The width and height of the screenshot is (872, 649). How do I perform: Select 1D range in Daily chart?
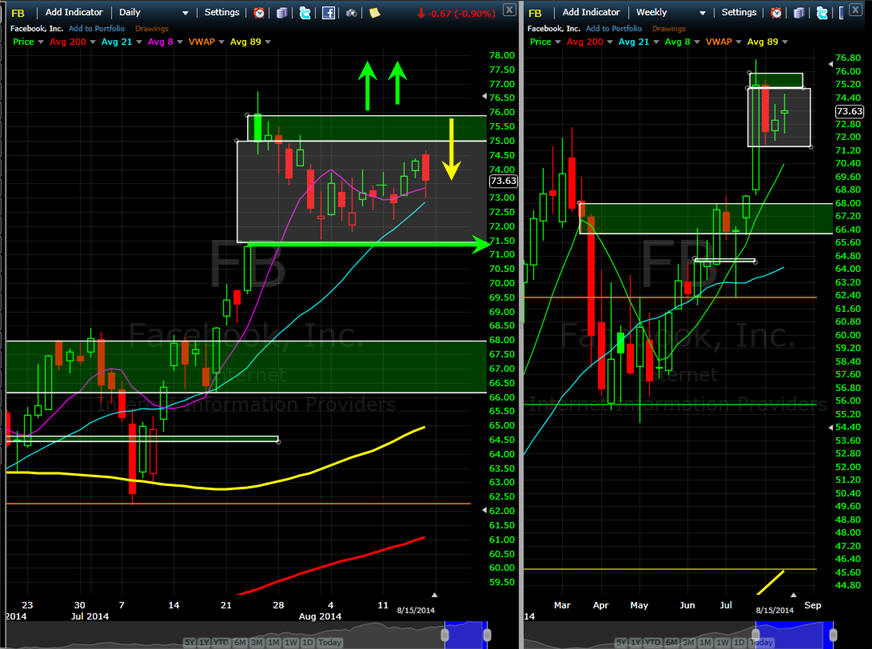click(x=307, y=642)
